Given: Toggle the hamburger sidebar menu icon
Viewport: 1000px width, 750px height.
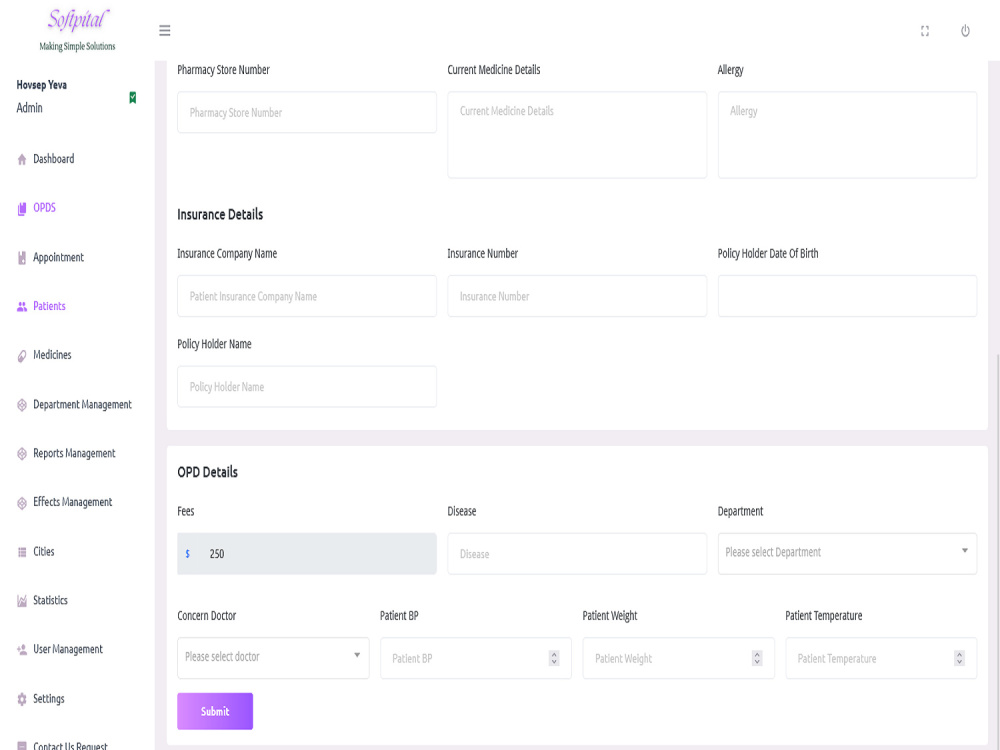Looking at the screenshot, I should [165, 31].
